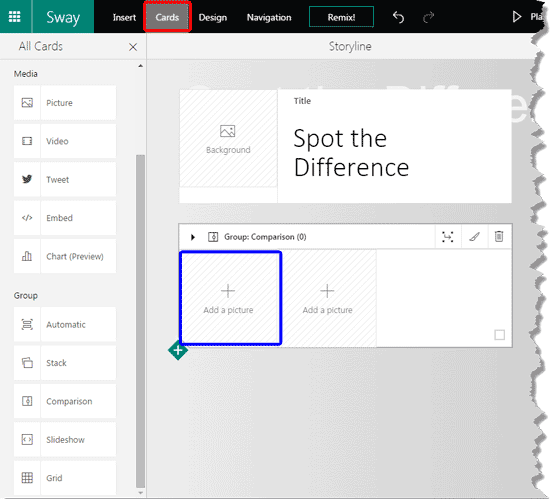Click the Media section label
The height and width of the screenshot is (499, 550).
[26, 74]
